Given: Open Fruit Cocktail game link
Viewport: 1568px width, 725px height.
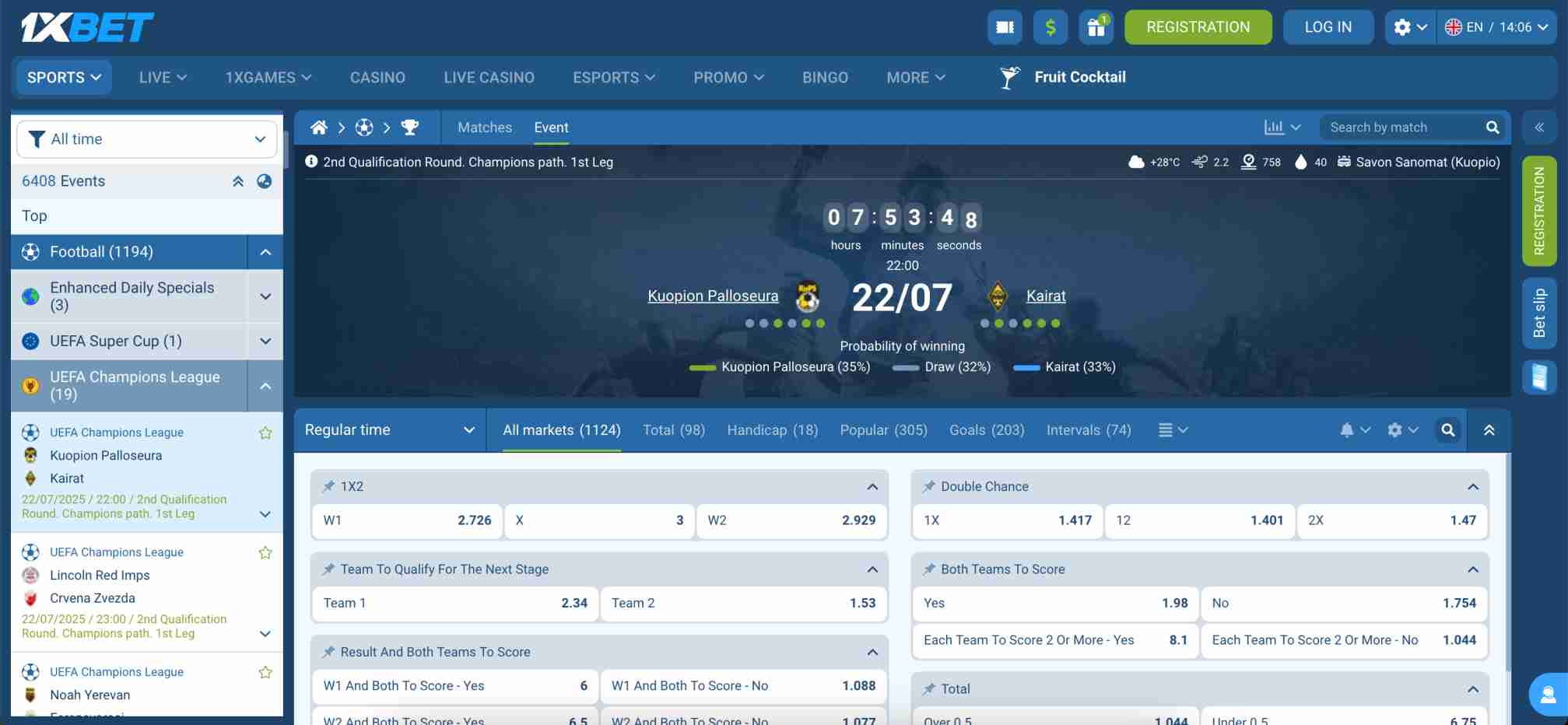Looking at the screenshot, I should click(1063, 77).
